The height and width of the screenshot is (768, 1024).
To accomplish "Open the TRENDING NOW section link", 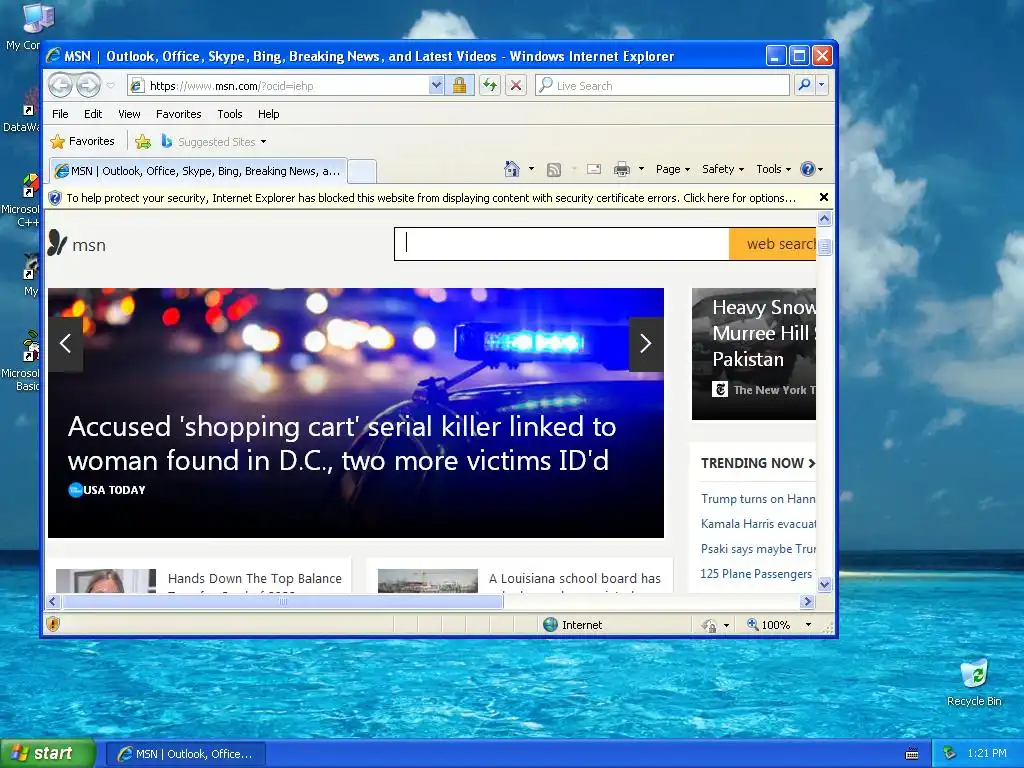I will coord(758,463).
